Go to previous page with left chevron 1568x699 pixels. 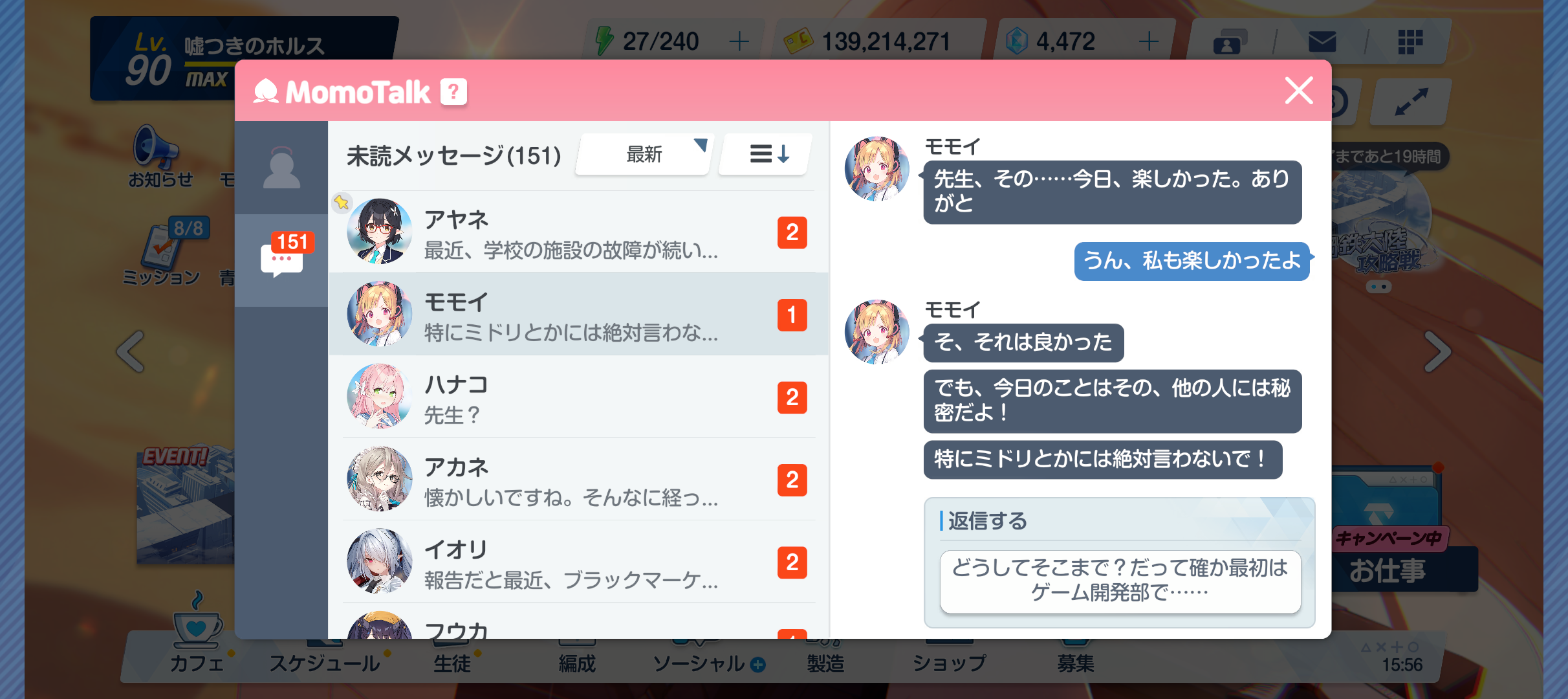[x=131, y=351]
